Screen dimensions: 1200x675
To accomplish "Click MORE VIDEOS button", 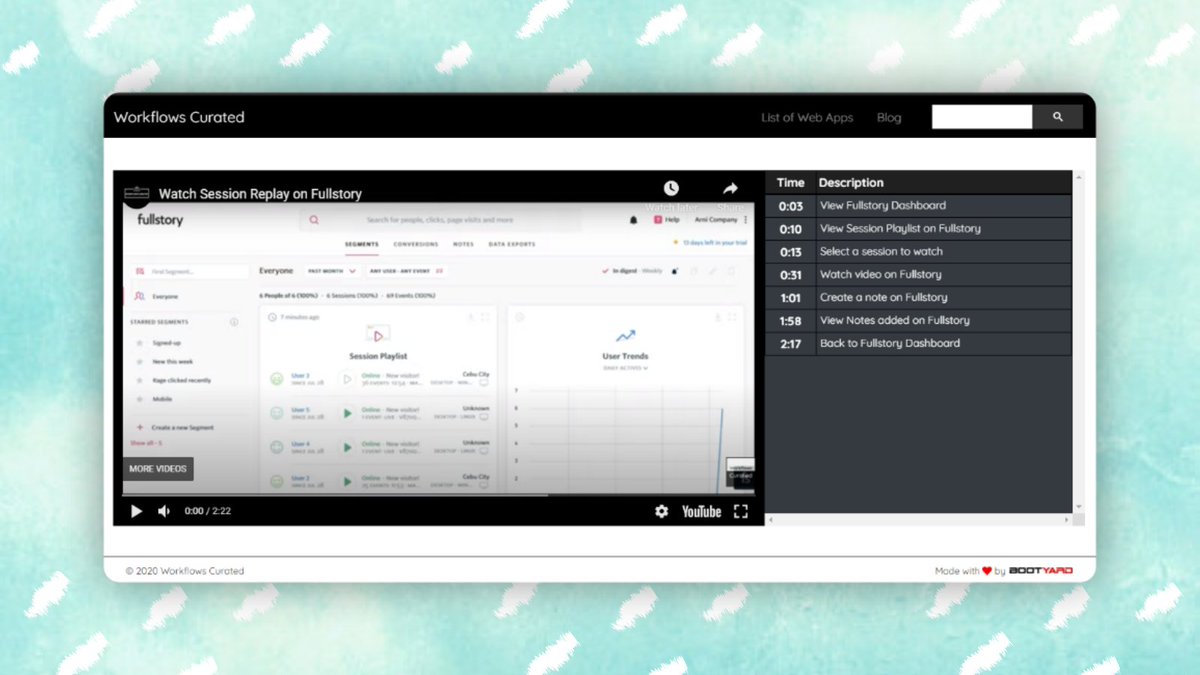I will point(158,469).
